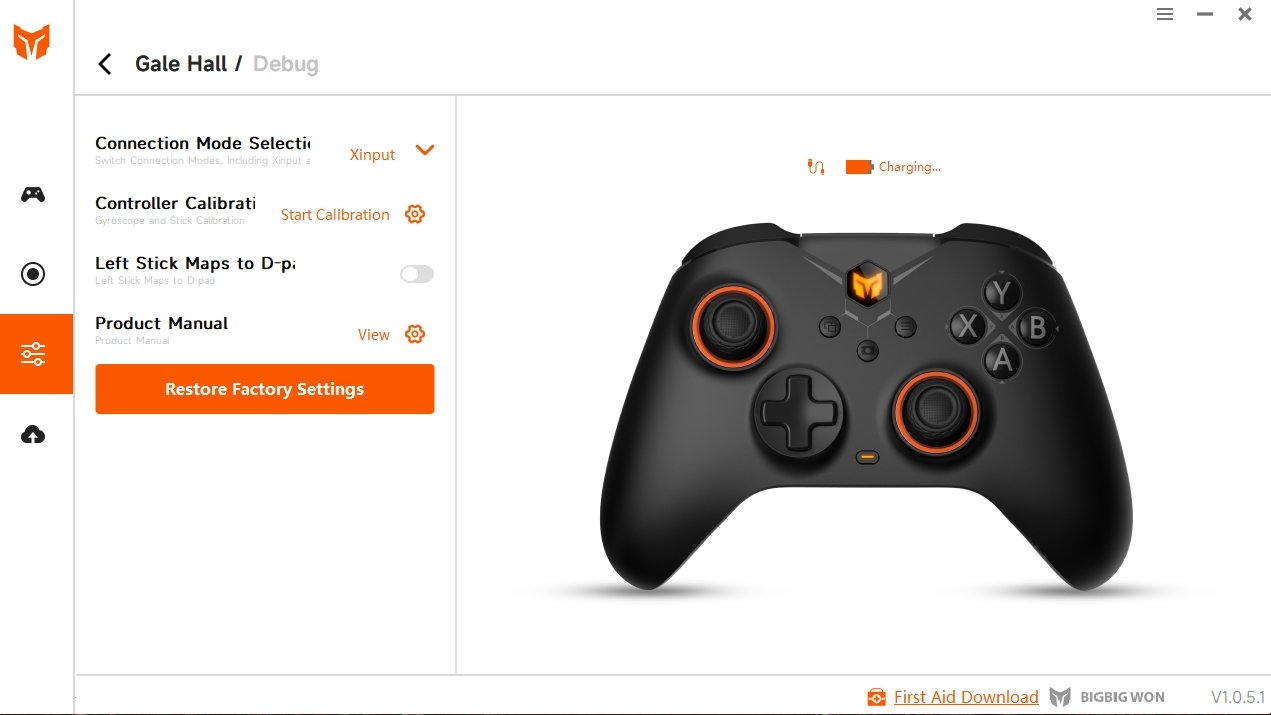Open the Xinput connection mode selector

click(372, 154)
